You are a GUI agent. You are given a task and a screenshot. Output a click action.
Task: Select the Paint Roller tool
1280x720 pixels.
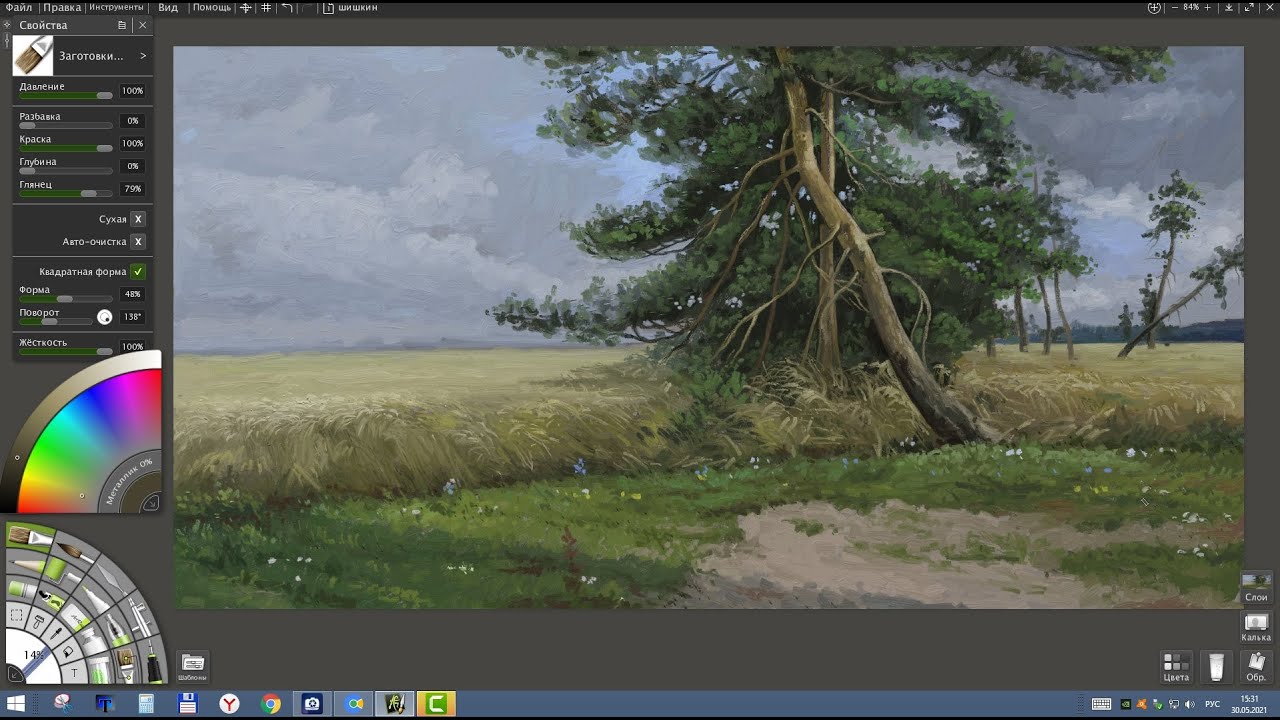[62, 571]
